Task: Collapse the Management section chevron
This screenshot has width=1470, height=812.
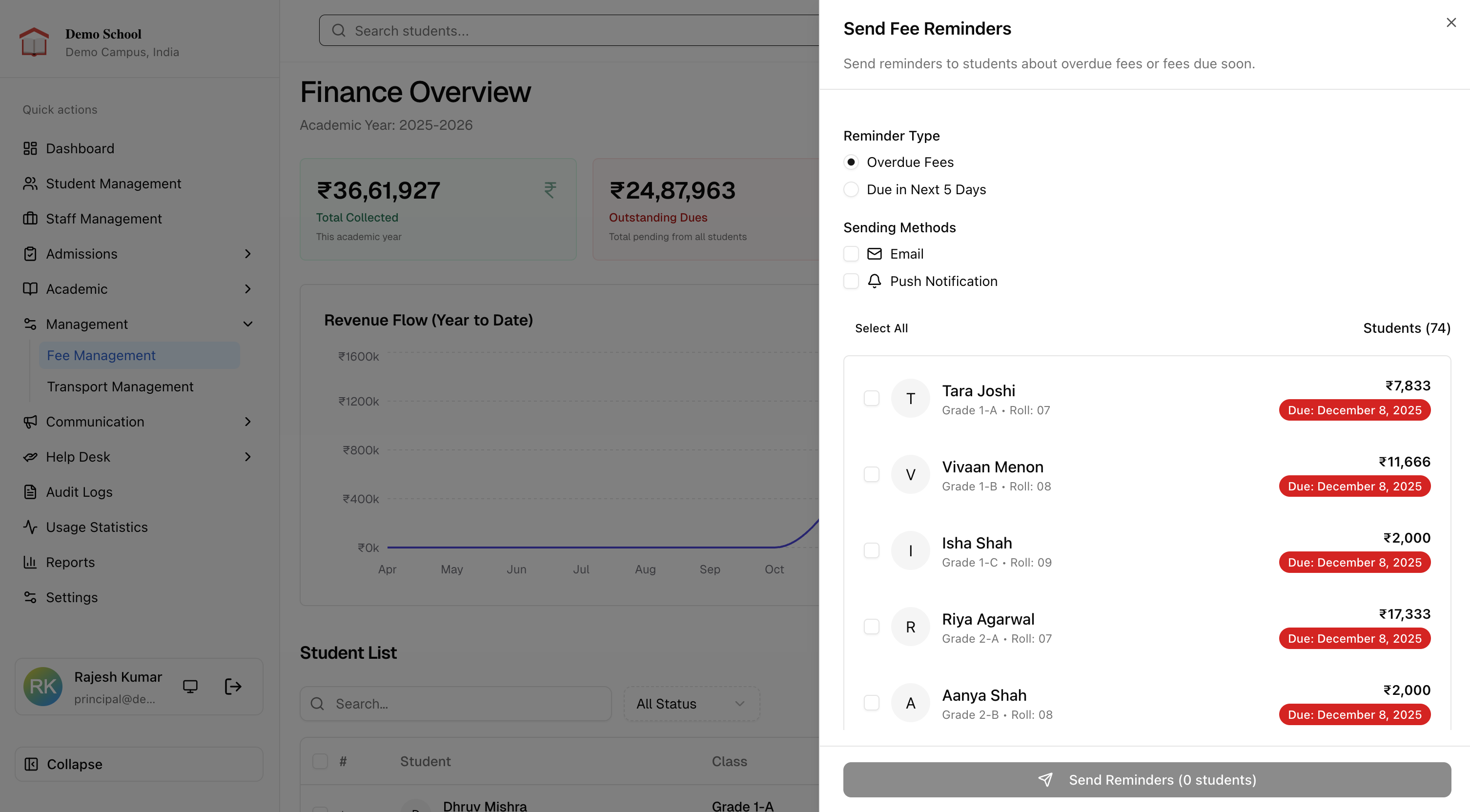Action: (247, 324)
